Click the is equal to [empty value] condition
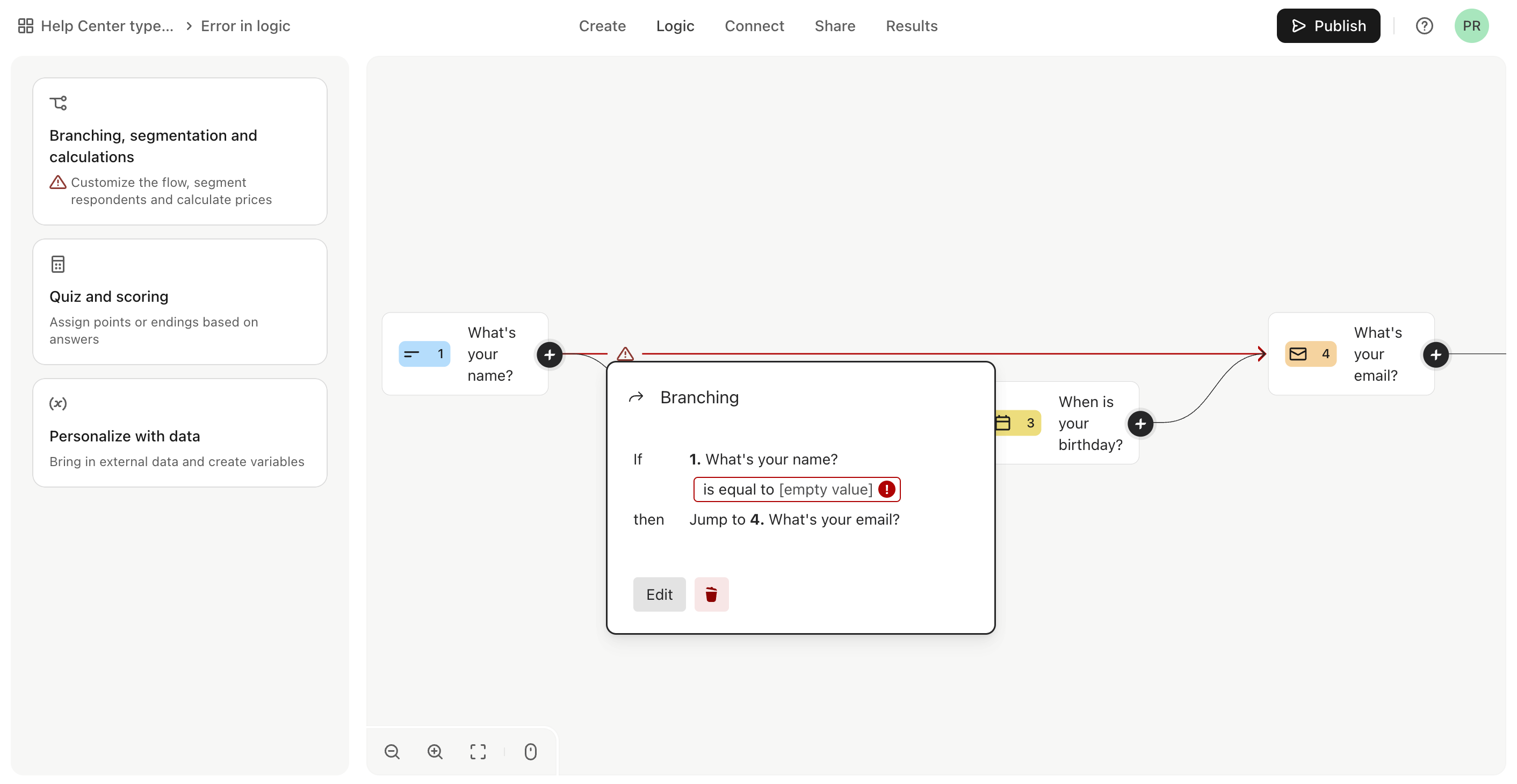This screenshot has width=1517, height=784. (x=796, y=489)
